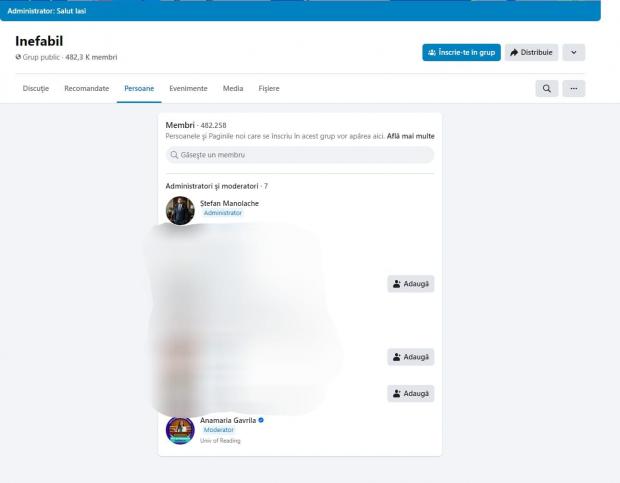Click the verified badge next to Anamaria Gavrila
The height and width of the screenshot is (483, 620).
261,420
